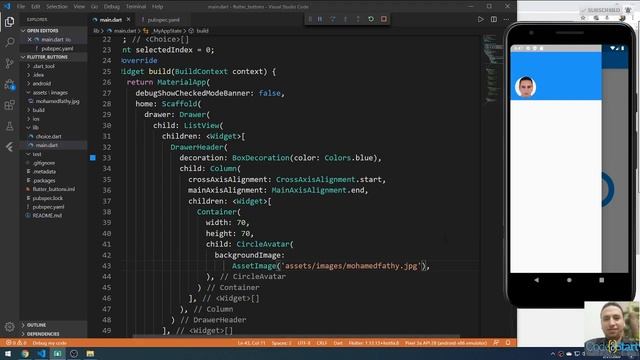Collapse the Open Editors section
The image size is (640, 360).
click(53, 31)
